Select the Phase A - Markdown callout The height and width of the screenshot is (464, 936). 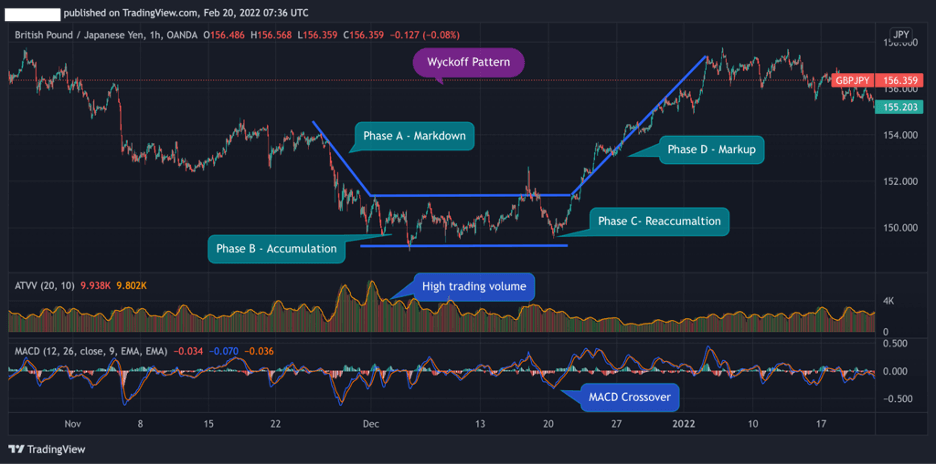coord(414,136)
